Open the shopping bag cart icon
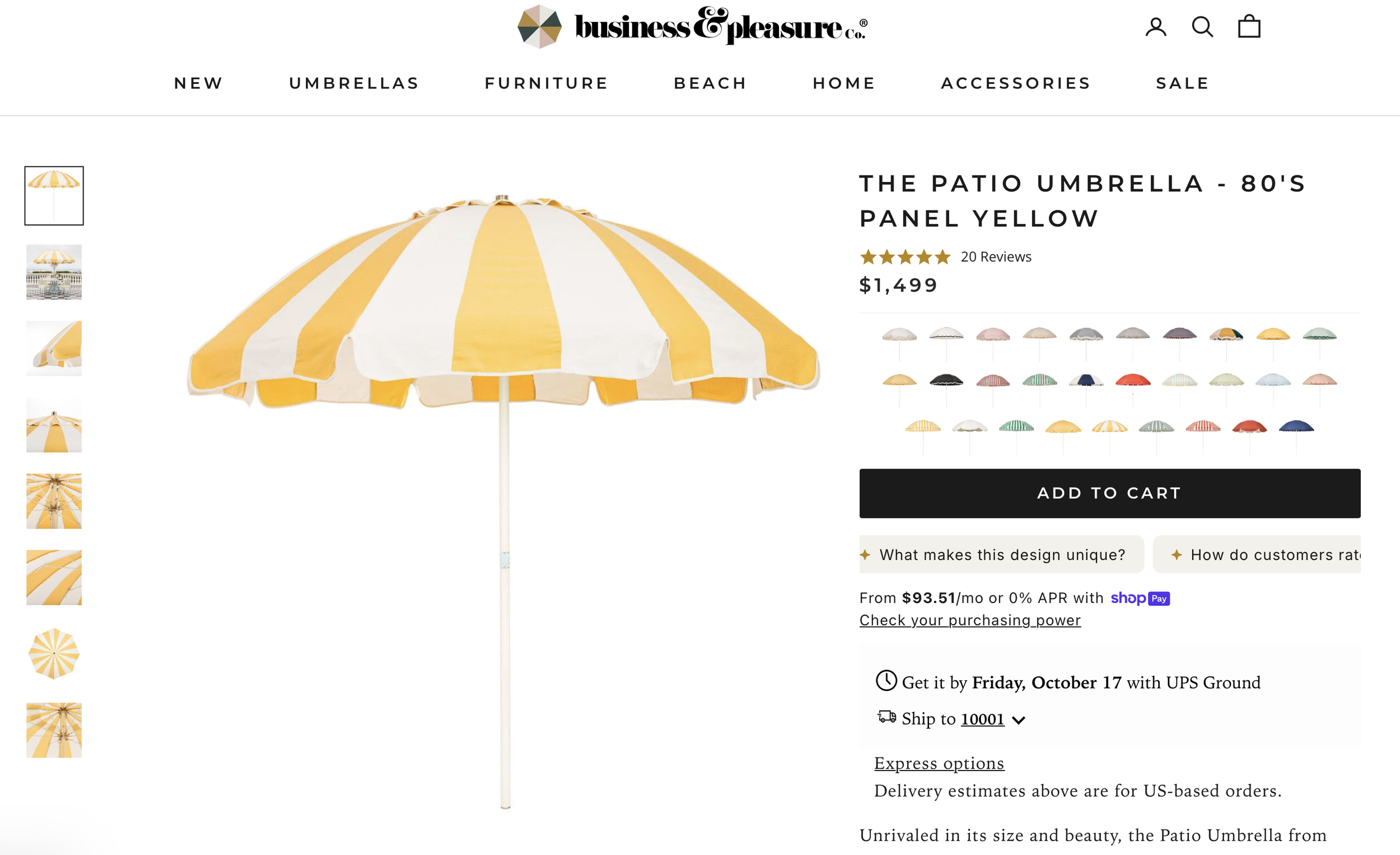 point(1249,26)
